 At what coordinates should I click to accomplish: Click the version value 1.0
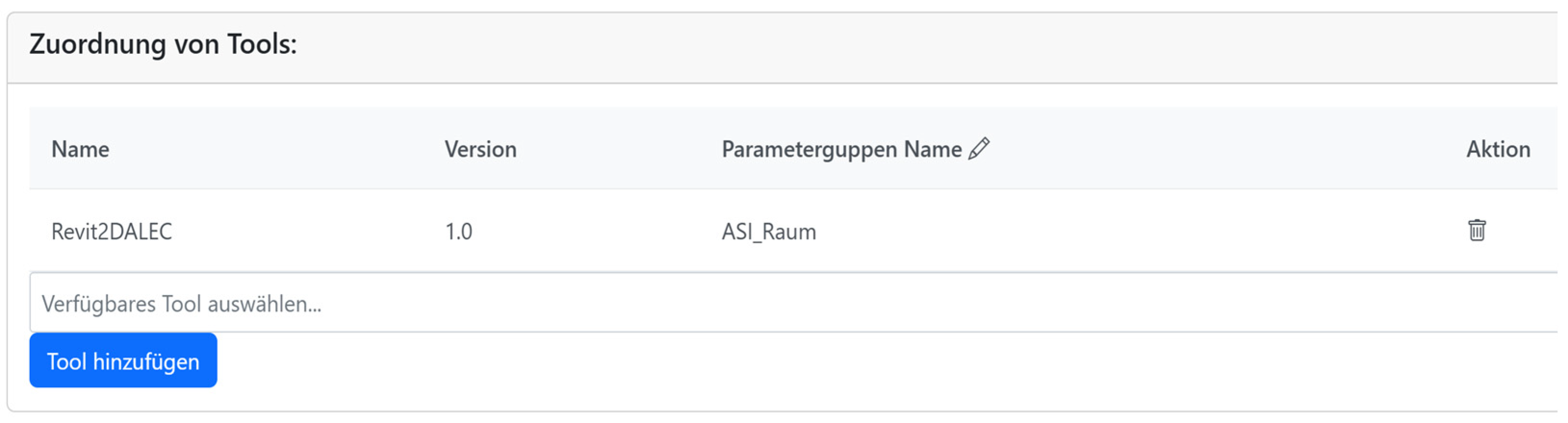pos(459,232)
